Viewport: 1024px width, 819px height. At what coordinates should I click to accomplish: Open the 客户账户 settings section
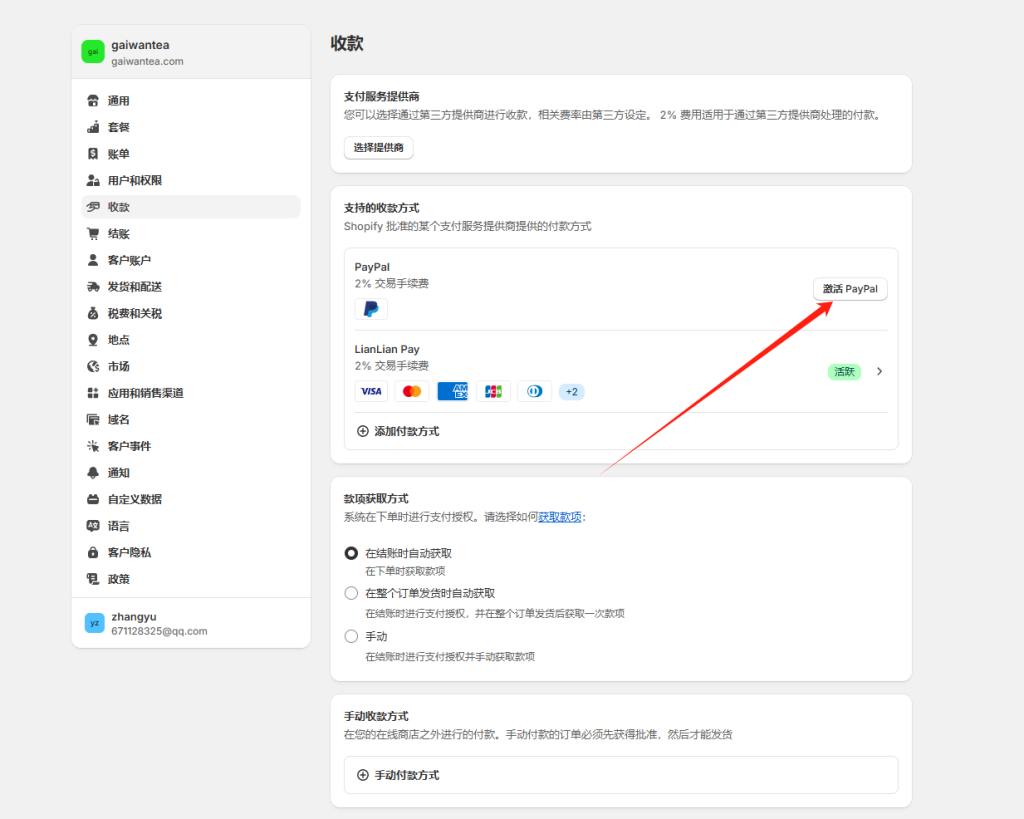pos(95,259)
